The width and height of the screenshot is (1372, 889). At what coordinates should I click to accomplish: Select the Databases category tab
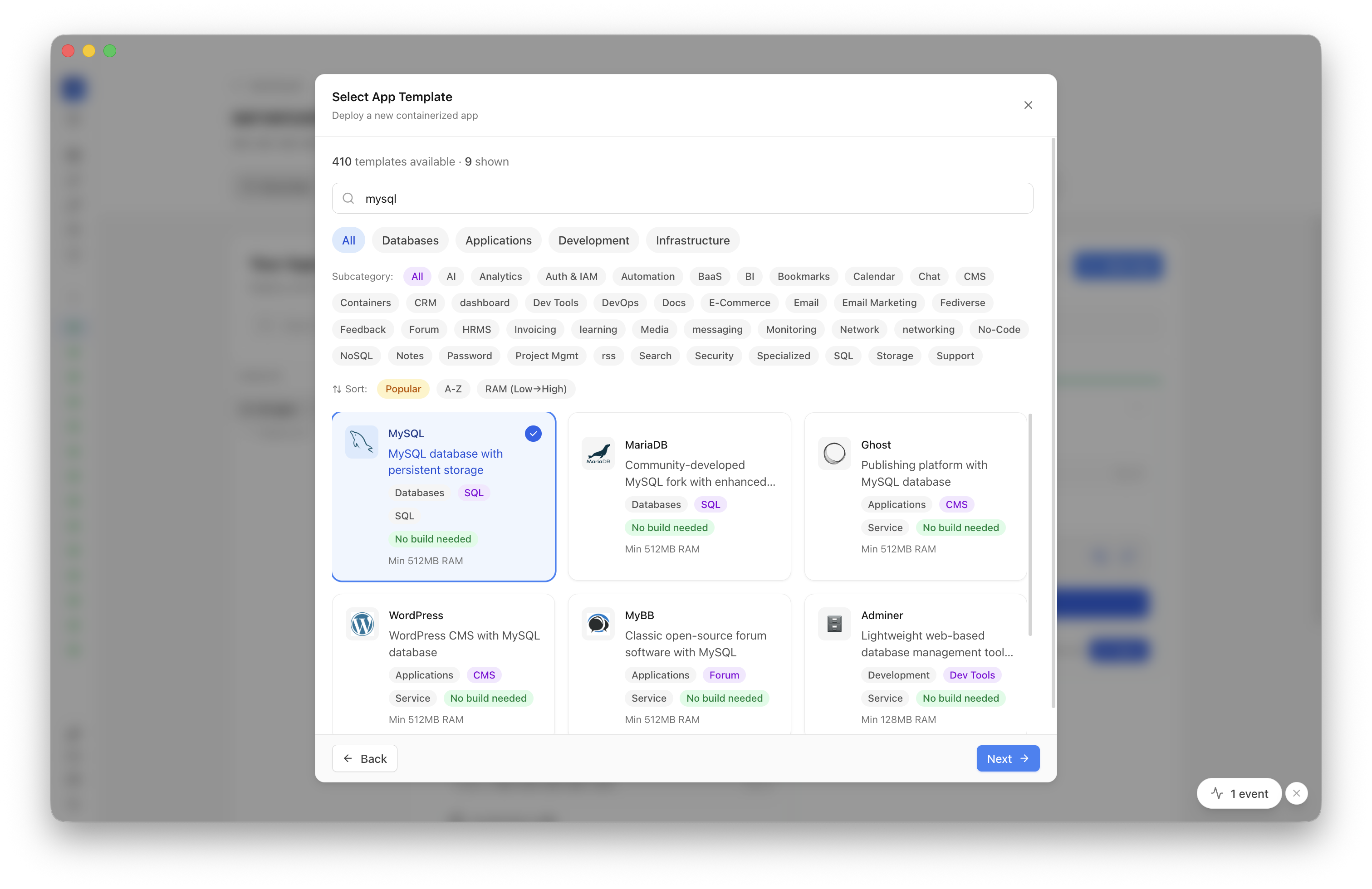pyautogui.click(x=410, y=240)
